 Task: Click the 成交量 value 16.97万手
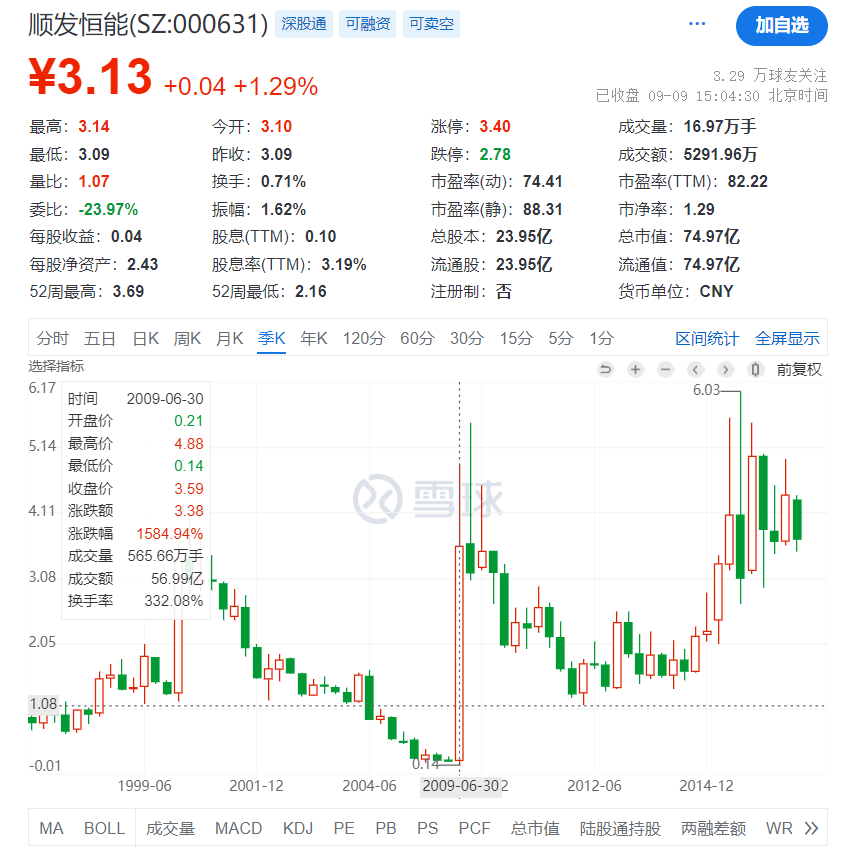719,126
